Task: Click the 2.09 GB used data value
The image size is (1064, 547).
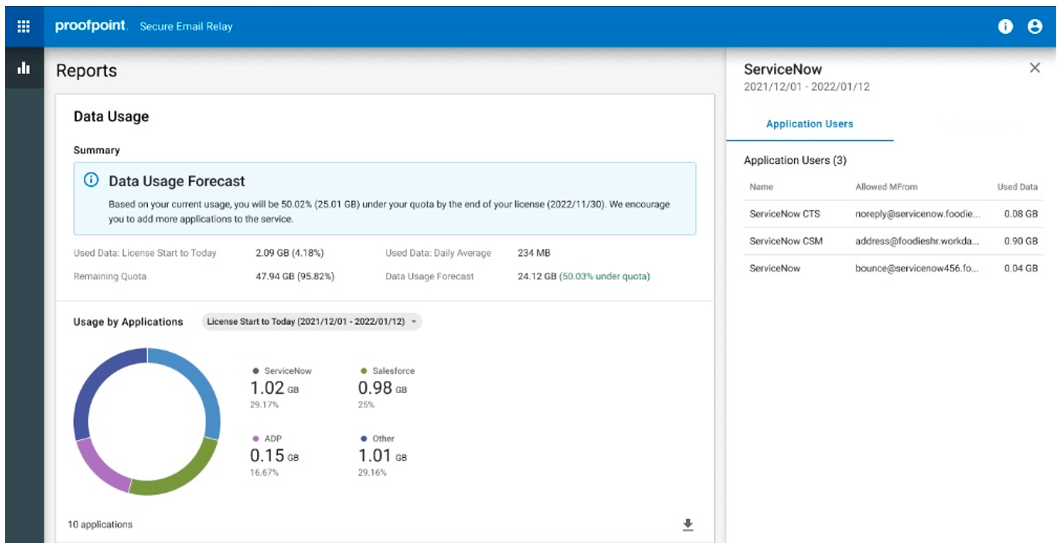Action: [x=289, y=252]
